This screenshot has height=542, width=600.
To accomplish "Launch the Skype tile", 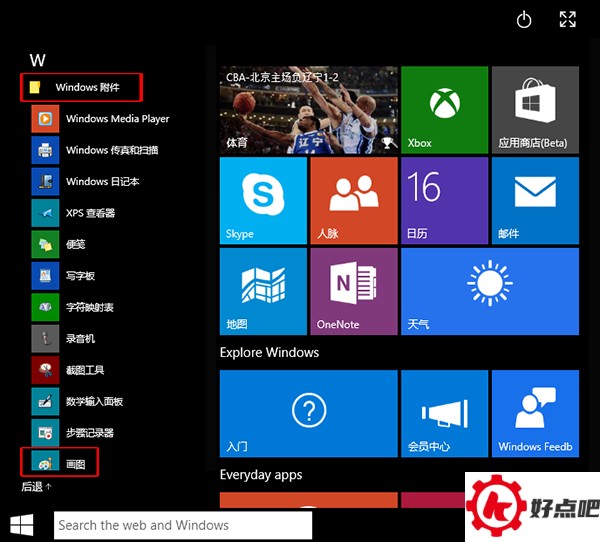I will tap(263, 201).
